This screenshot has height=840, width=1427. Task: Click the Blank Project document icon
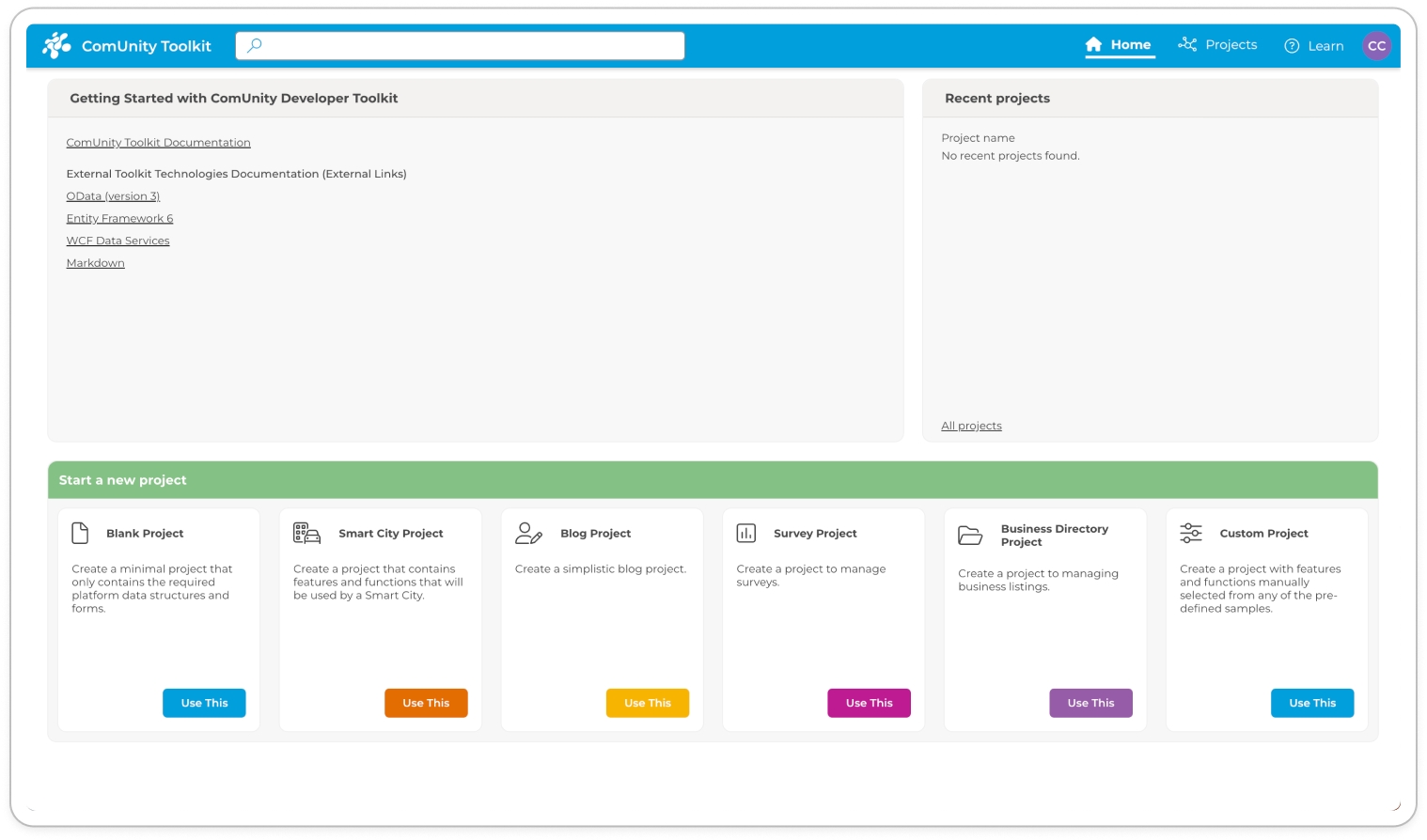pyautogui.click(x=80, y=534)
